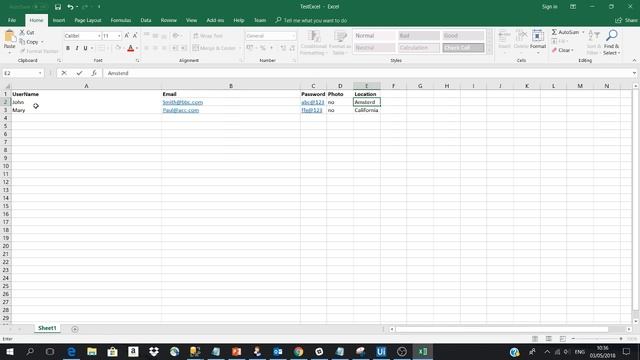Switch to the Insert ribbon tab
This screenshot has height=360, width=640.
click(59, 20)
